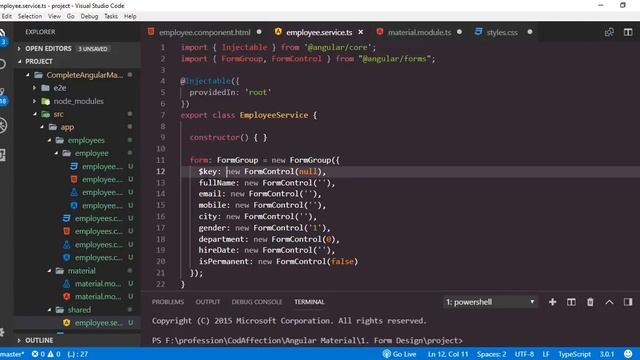
Task: Select the Terminal panel tab
Action: pos(309,302)
